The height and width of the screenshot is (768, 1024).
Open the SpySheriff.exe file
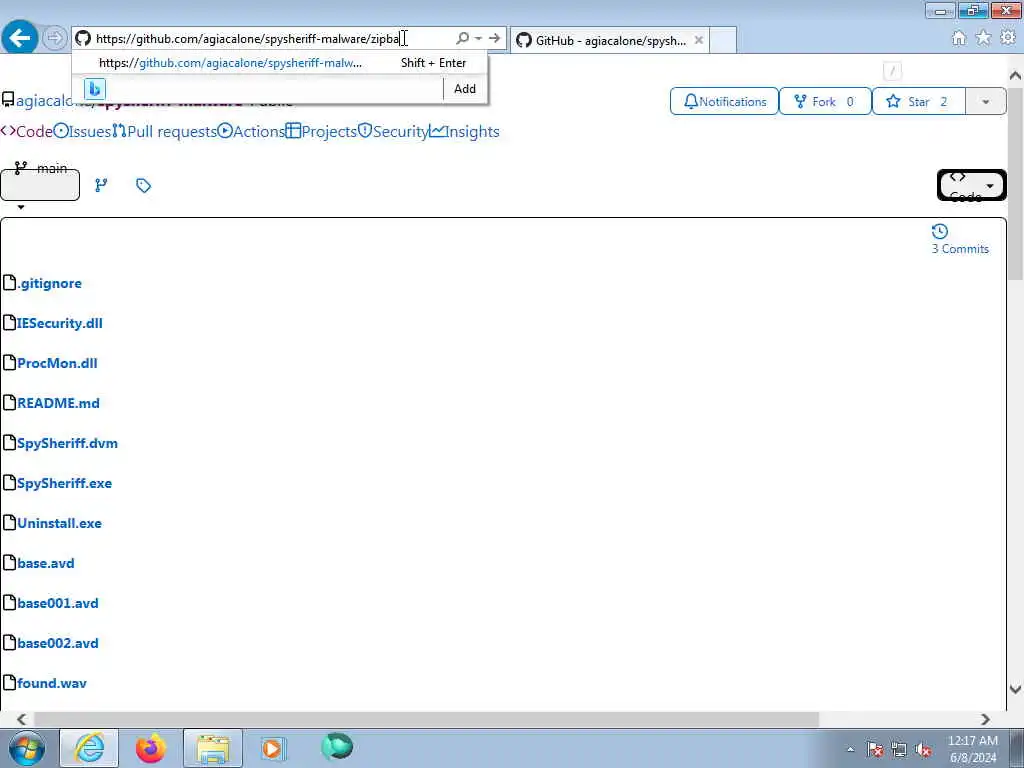coord(65,483)
